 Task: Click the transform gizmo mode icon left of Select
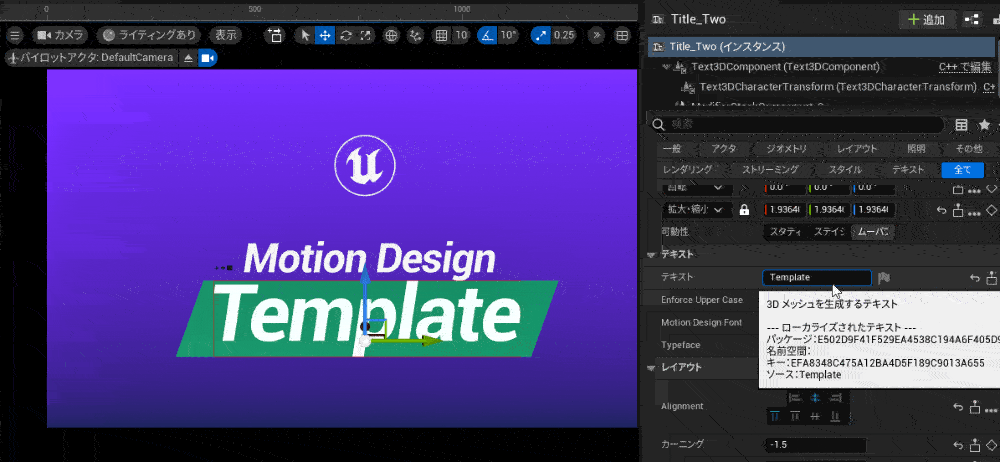coord(276,35)
